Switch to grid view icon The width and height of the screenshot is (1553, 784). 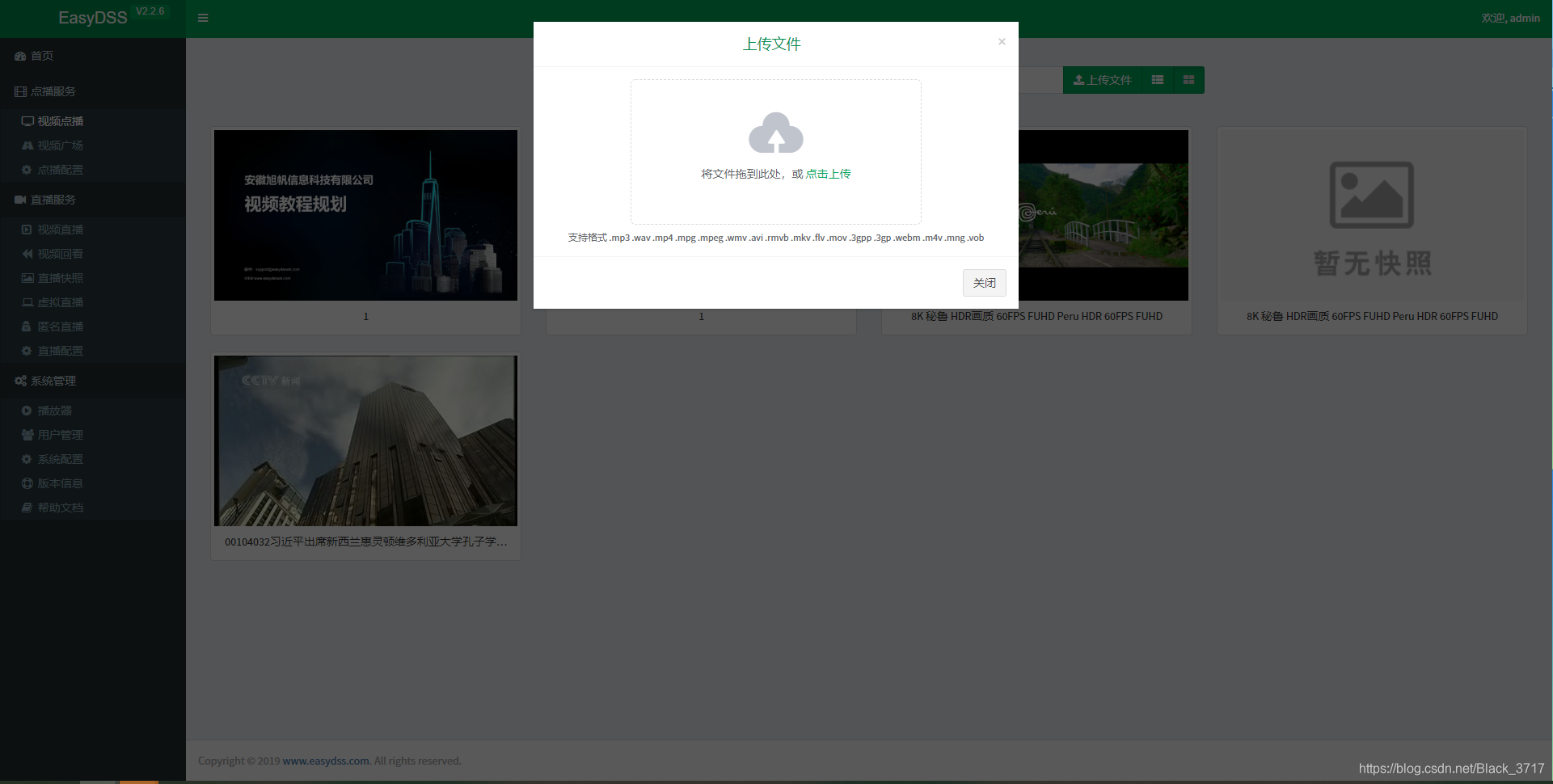pos(1188,80)
